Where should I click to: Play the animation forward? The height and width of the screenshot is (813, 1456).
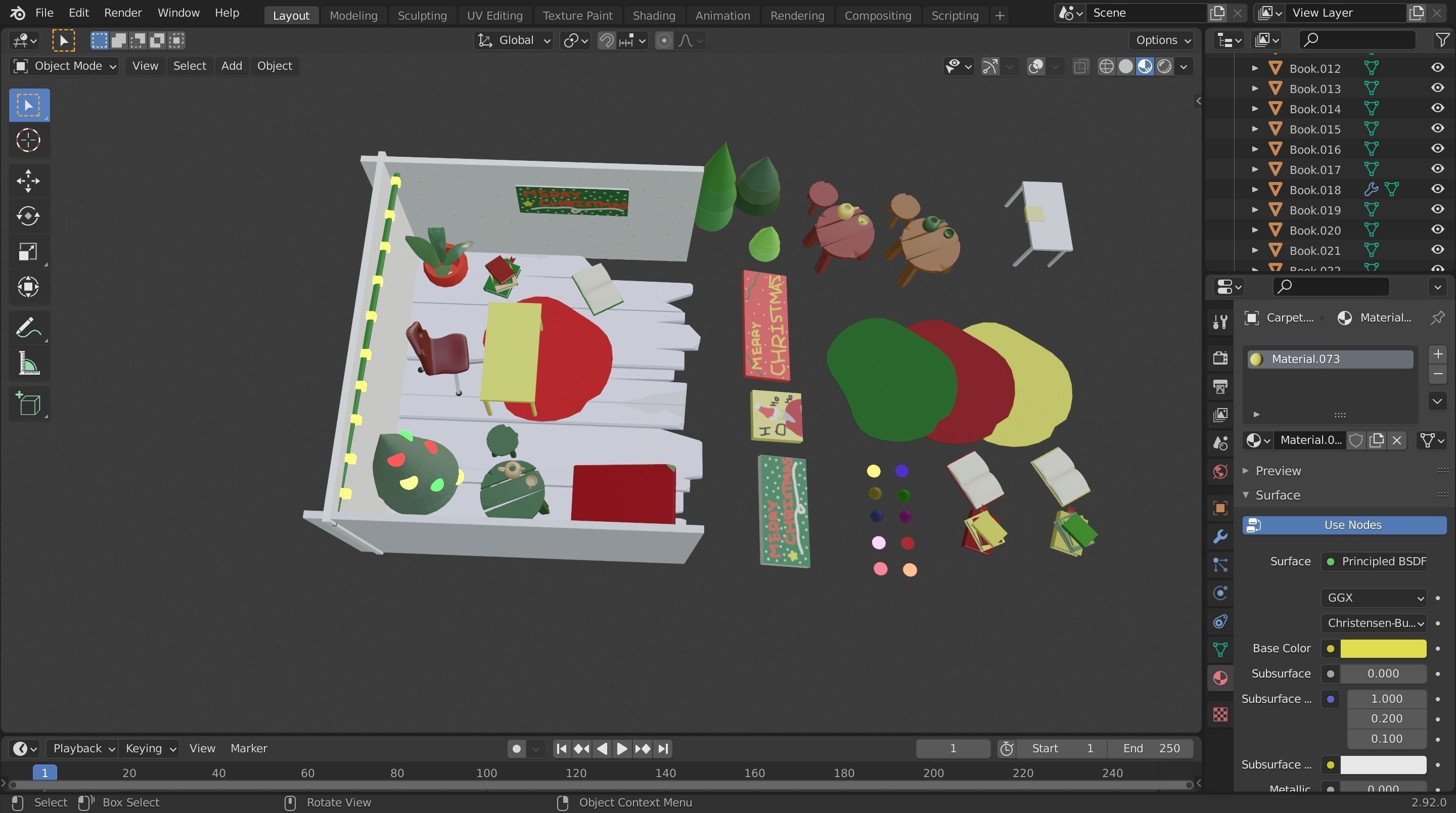[x=622, y=749]
